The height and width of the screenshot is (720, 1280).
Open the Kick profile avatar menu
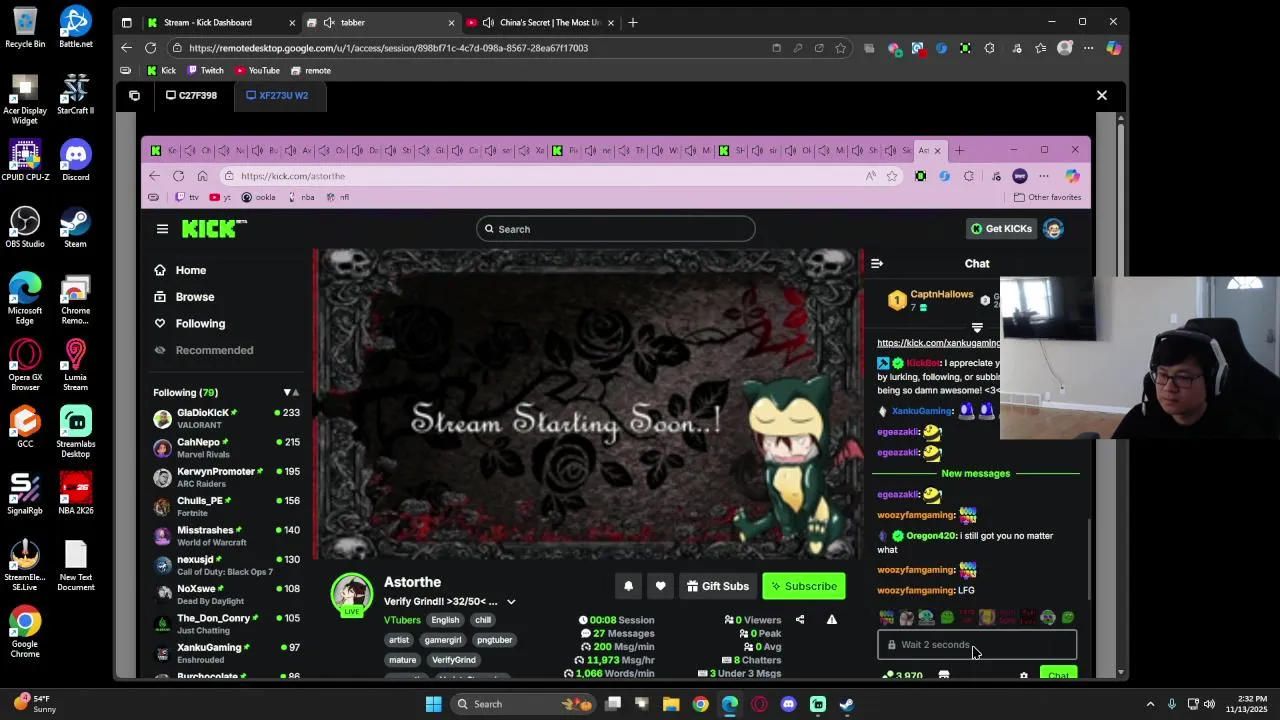(1053, 229)
